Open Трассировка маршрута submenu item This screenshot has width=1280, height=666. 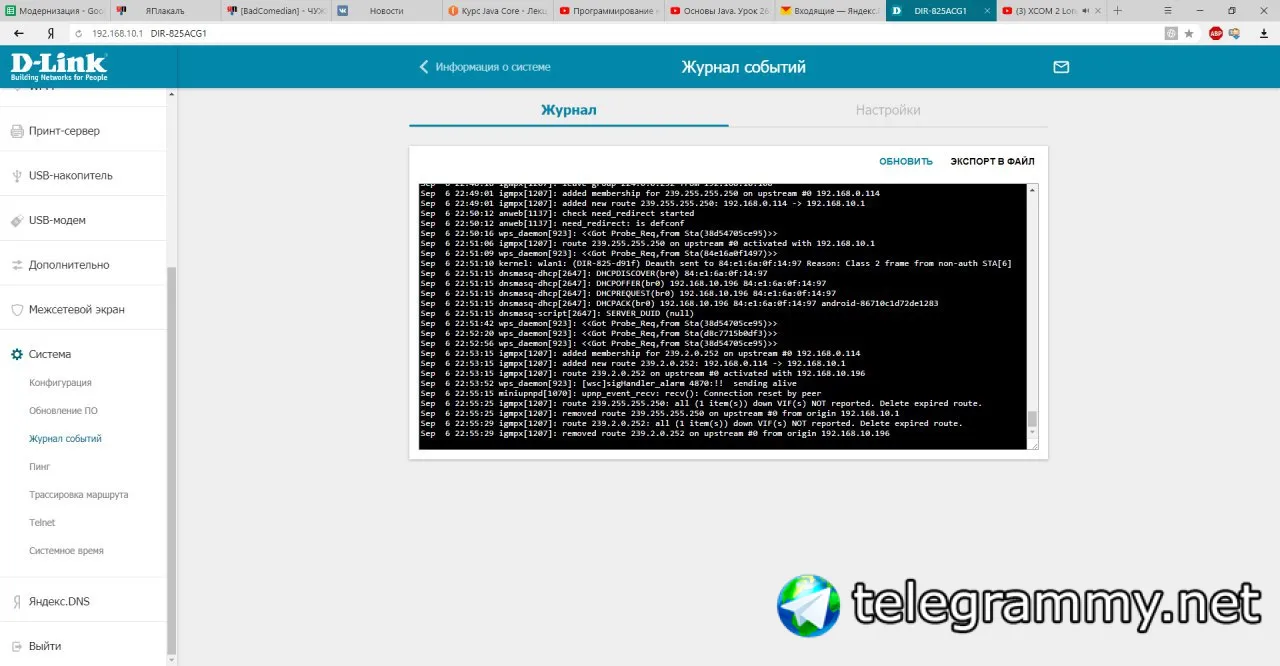[79, 495]
